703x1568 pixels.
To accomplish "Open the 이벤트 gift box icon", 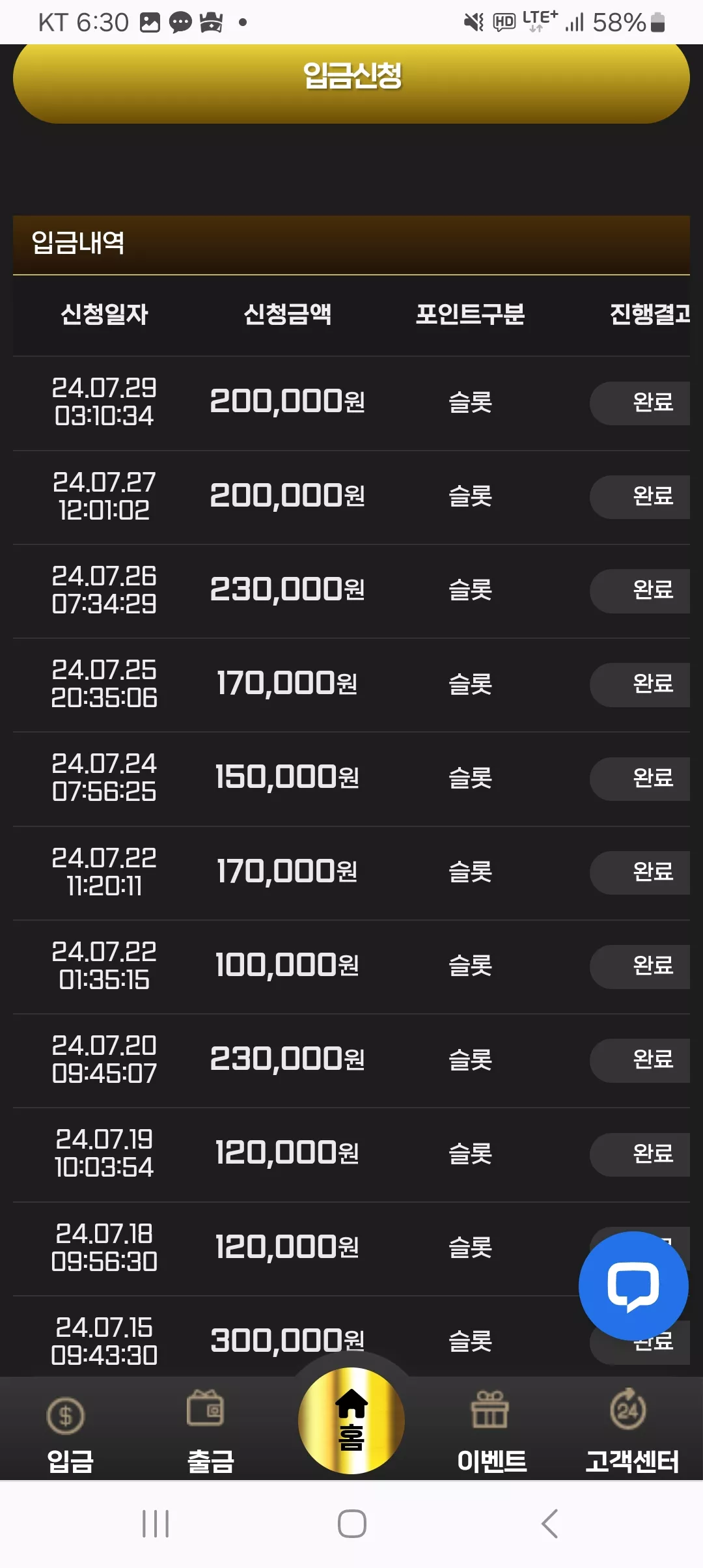I will point(490,1409).
